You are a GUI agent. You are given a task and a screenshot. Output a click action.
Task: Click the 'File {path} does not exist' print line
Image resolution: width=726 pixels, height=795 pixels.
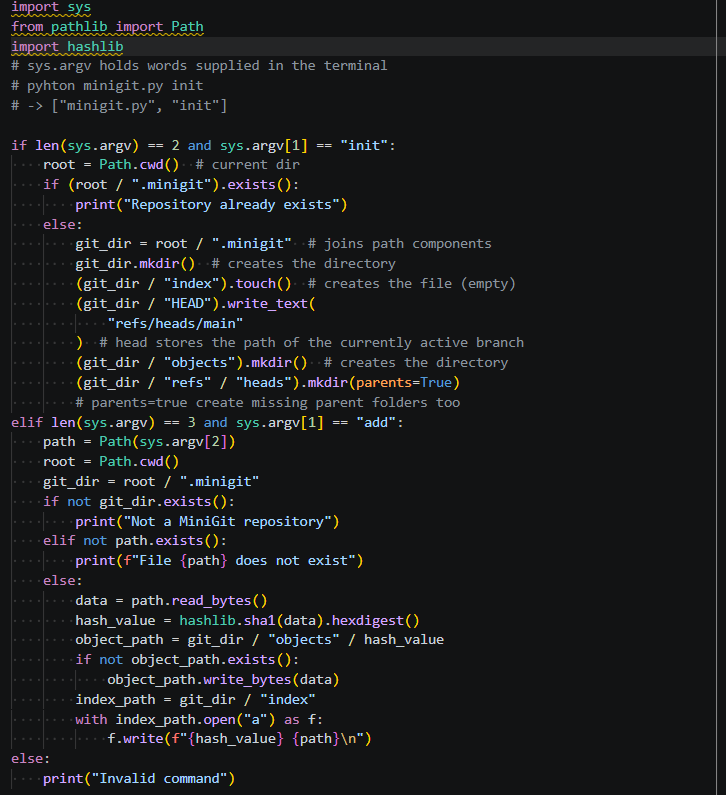tap(220, 561)
